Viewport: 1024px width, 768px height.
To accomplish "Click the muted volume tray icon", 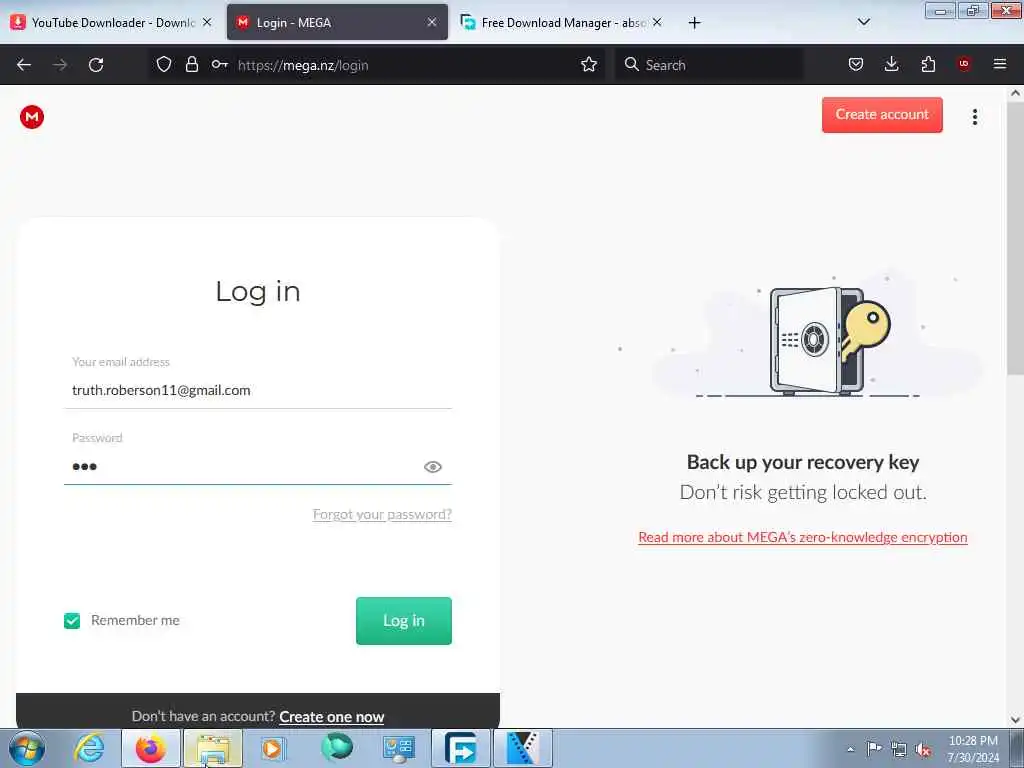I will [x=923, y=749].
